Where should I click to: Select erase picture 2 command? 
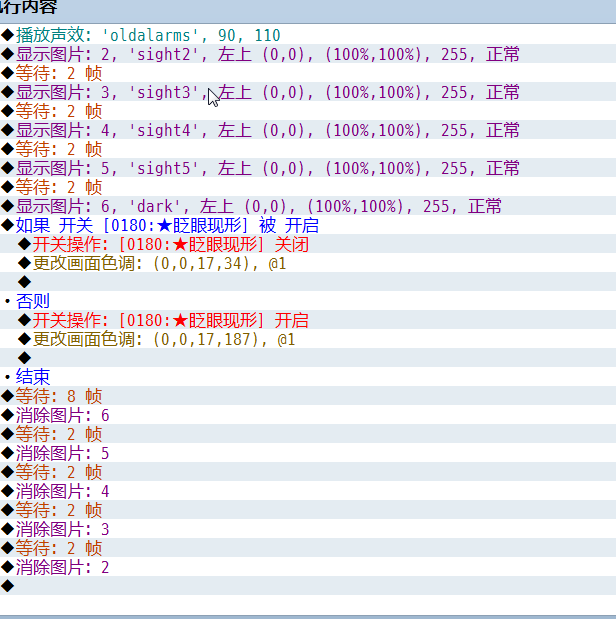coord(308,567)
